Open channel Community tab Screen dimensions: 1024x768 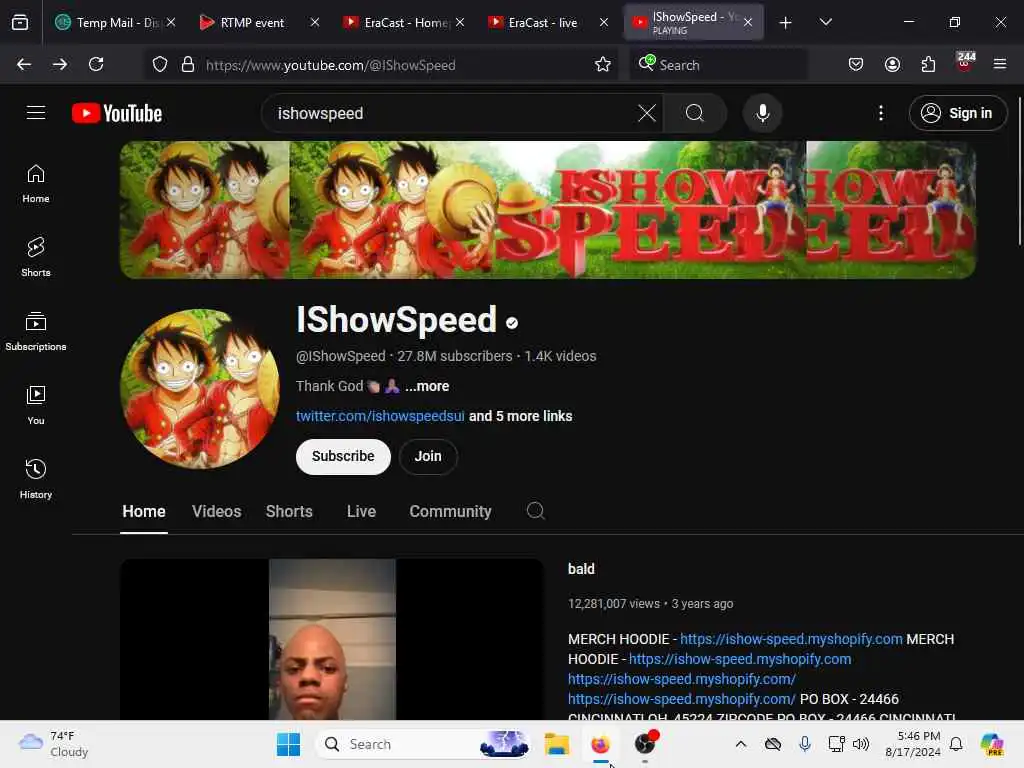coord(450,511)
